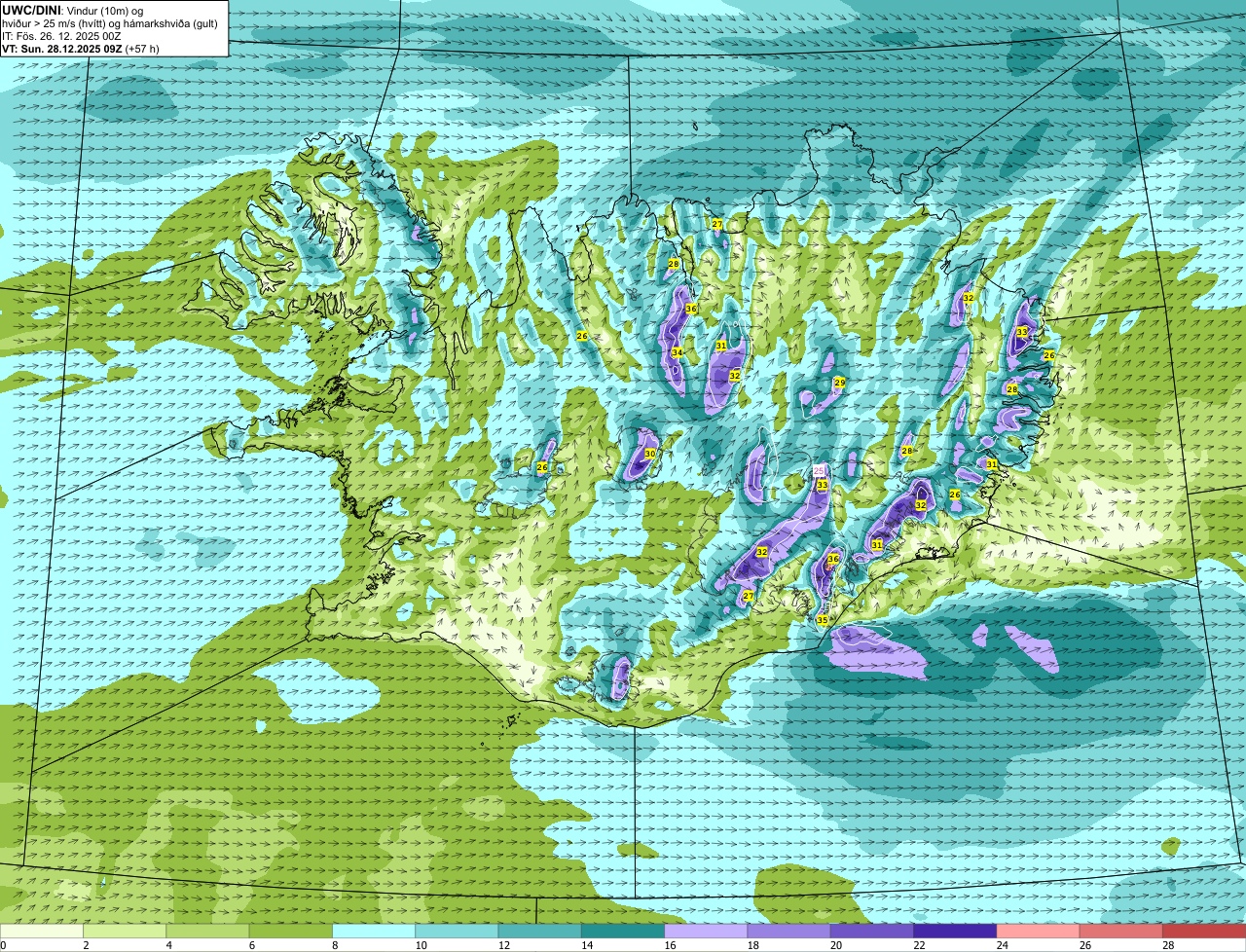Click the yellow gust label reading 30
Image resolution: width=1246 pixels, height=952 pixels.
point(650,454)
